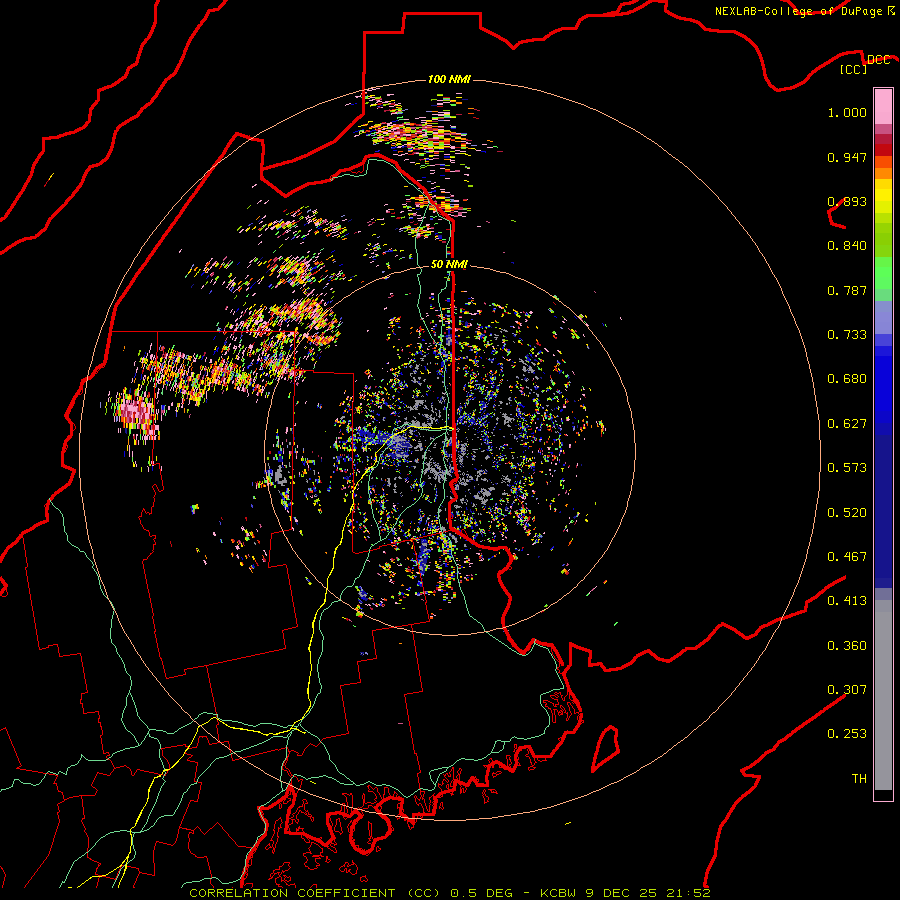900x900 pixels.
Task: Click the 50 NMI range ring label
Action: coord(449,264)
